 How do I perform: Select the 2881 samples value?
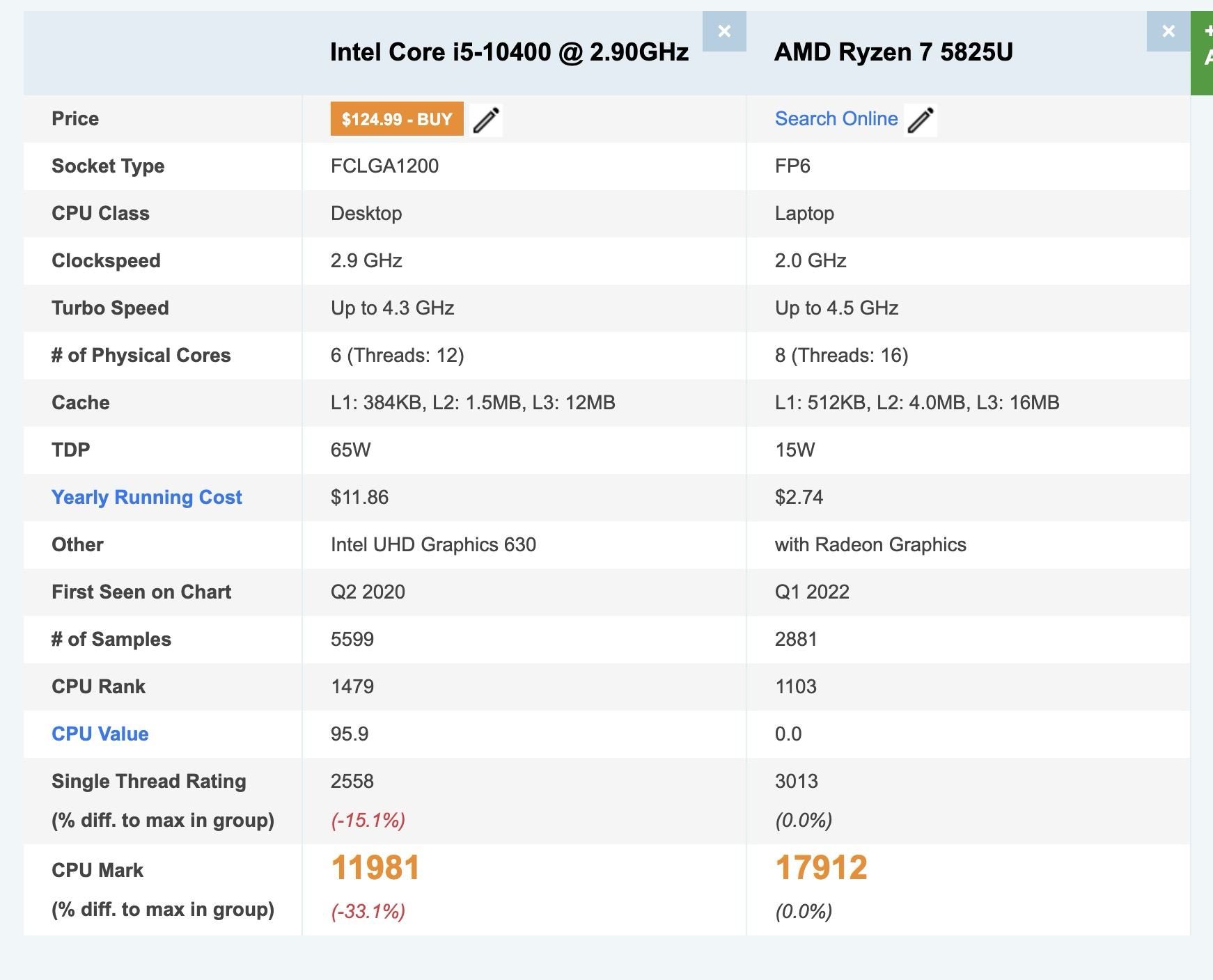(796, 639)
